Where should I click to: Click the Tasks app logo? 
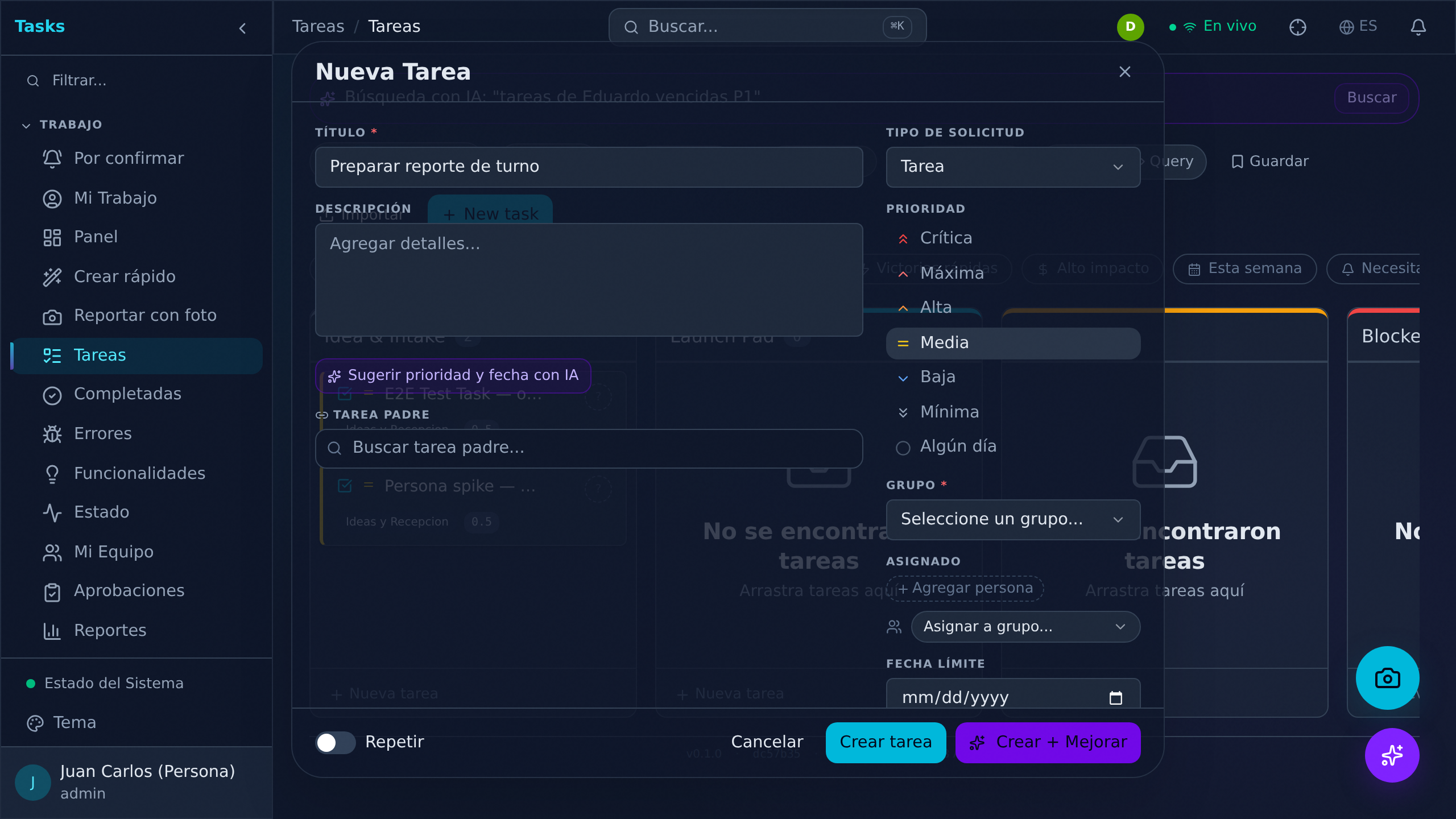[40, 26]
